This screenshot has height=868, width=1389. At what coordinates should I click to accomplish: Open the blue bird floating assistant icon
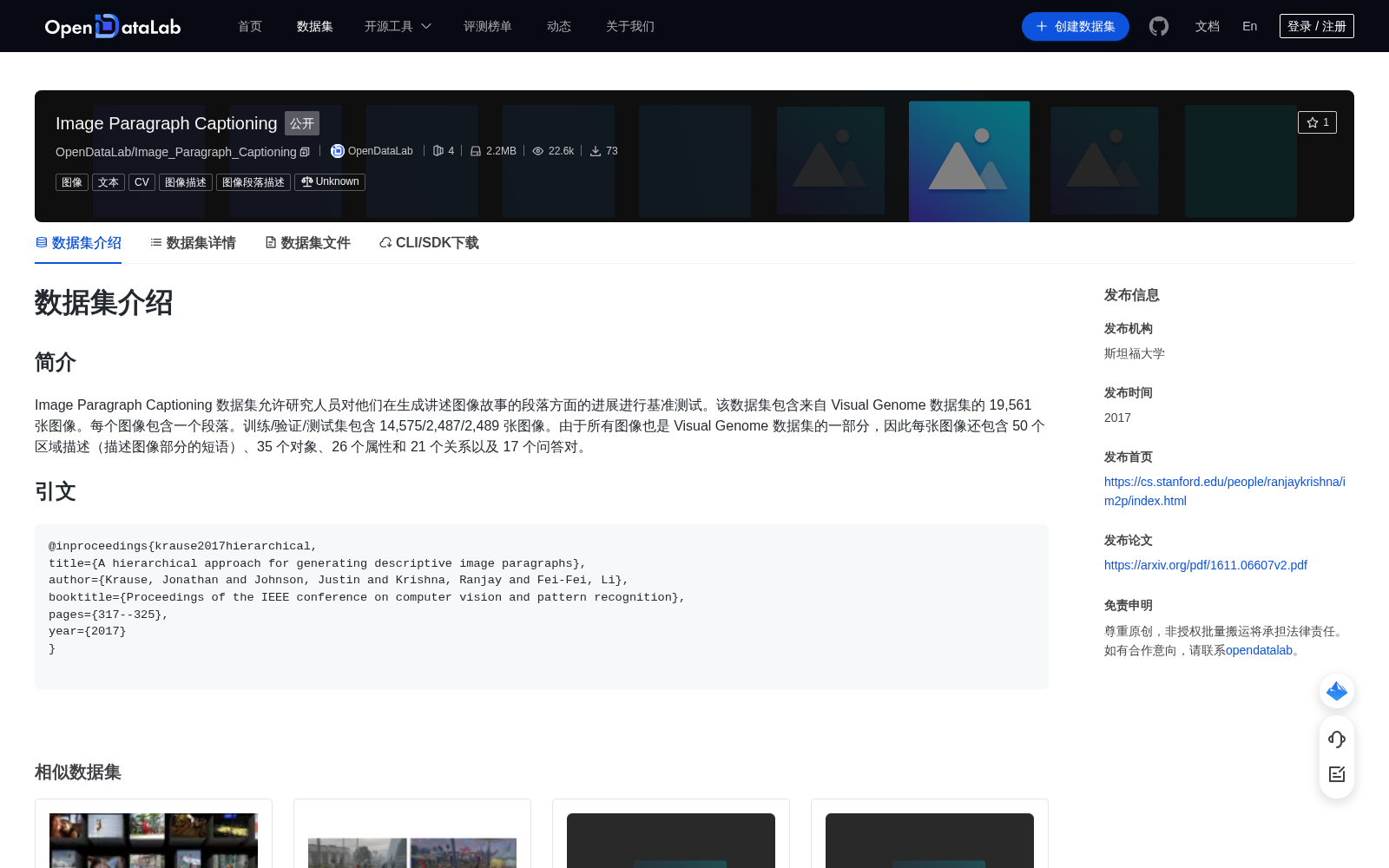click(1337, 691)
